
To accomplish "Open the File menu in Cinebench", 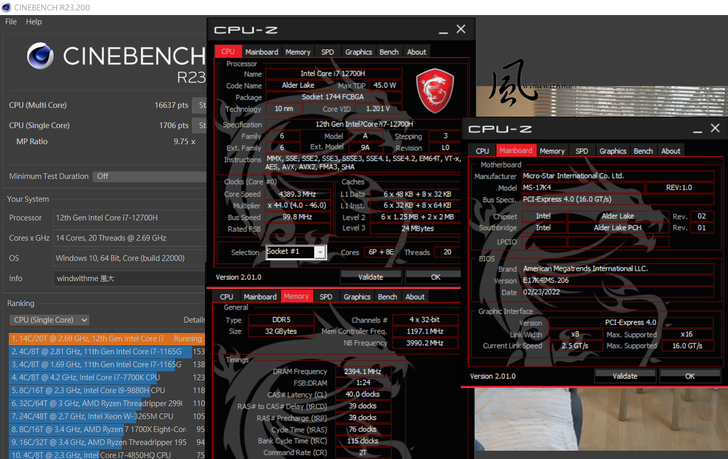I will (x=11, y=21).
